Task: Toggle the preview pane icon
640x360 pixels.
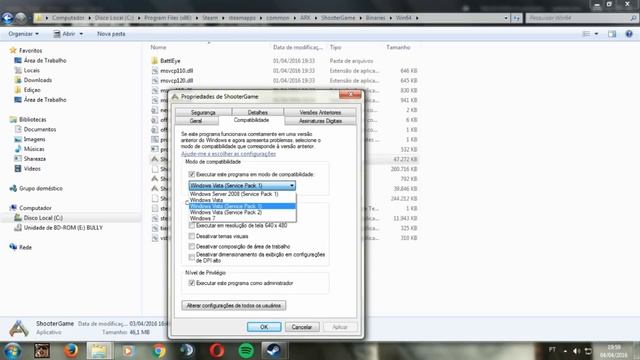Action: point(612,34)
